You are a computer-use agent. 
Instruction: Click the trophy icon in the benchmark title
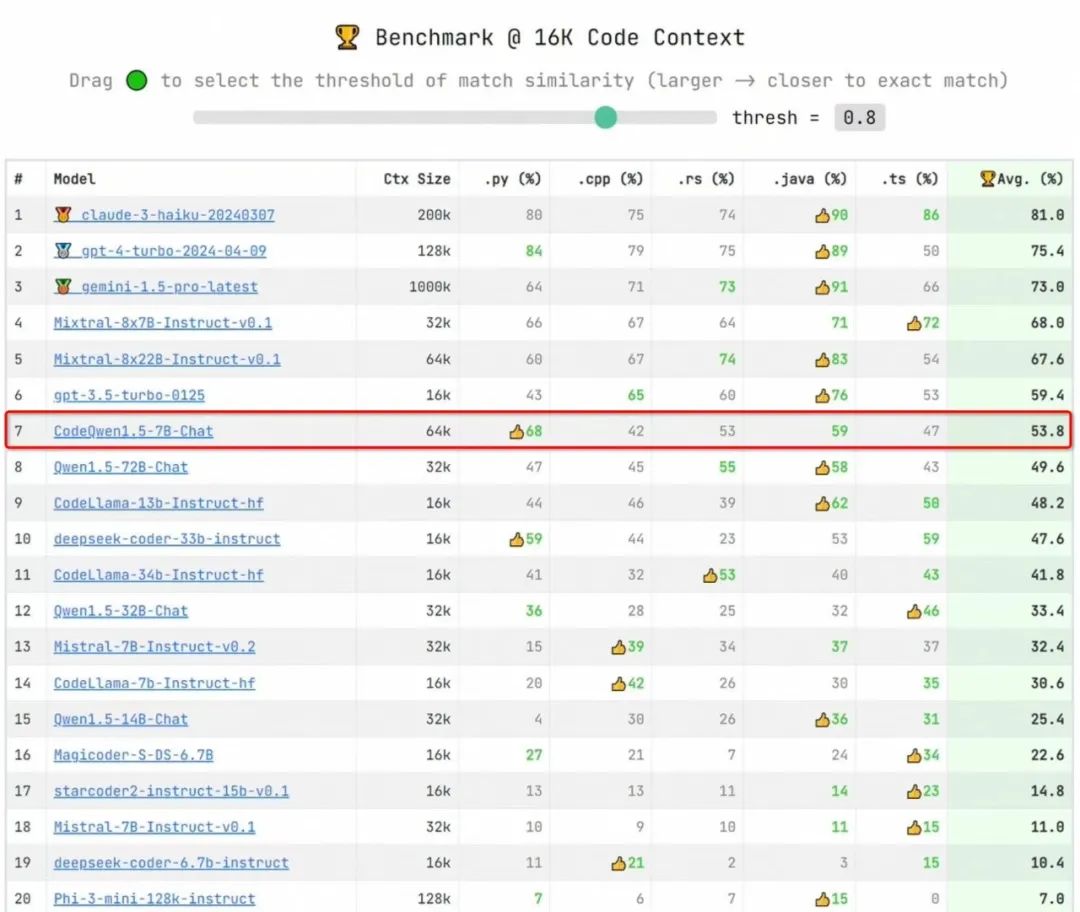pyautogui.click(x=347, y=37)
